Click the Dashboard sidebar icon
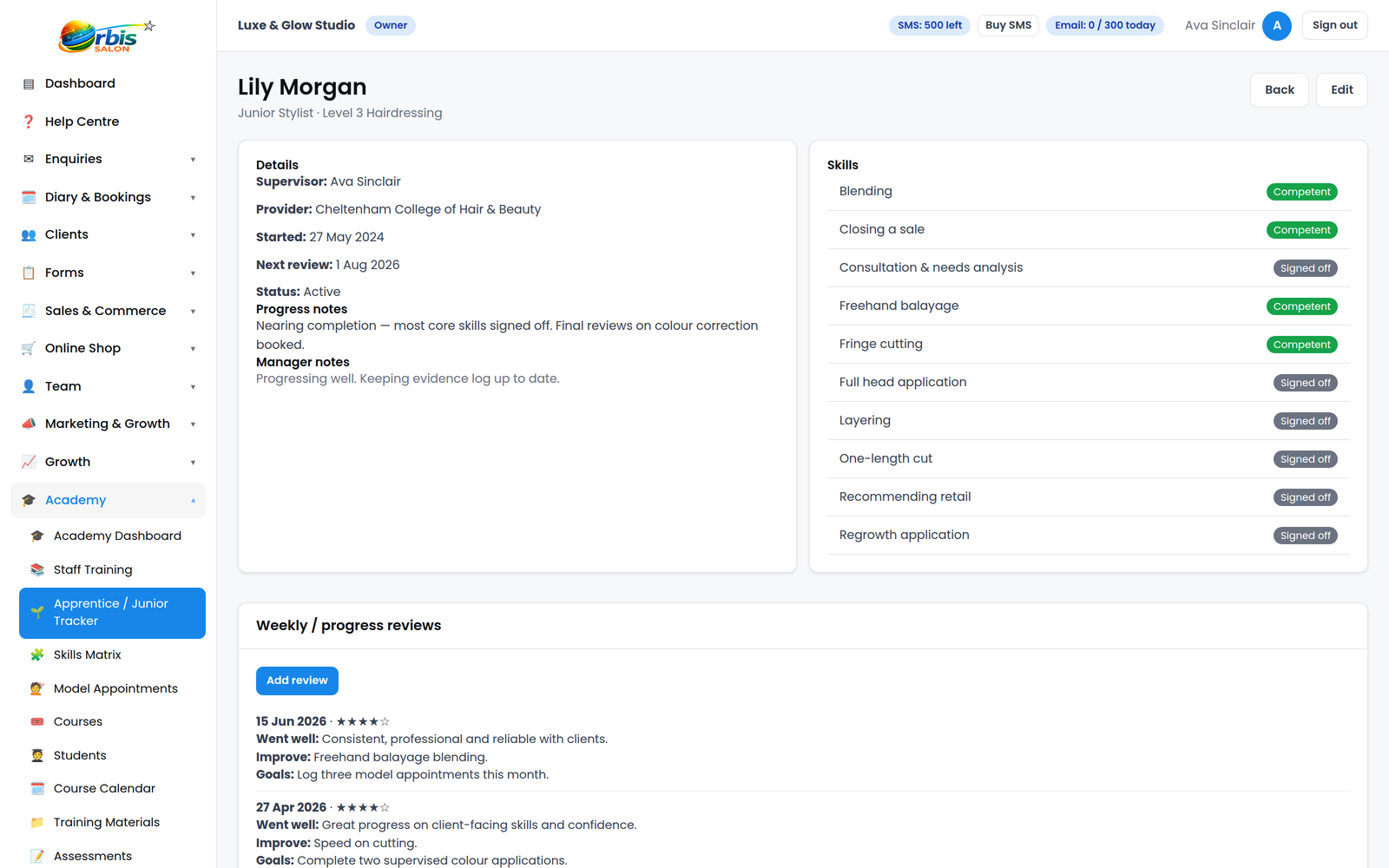The width and height of the screenshot is (1389, 868). pyautogui.click(x=29, y=84)
